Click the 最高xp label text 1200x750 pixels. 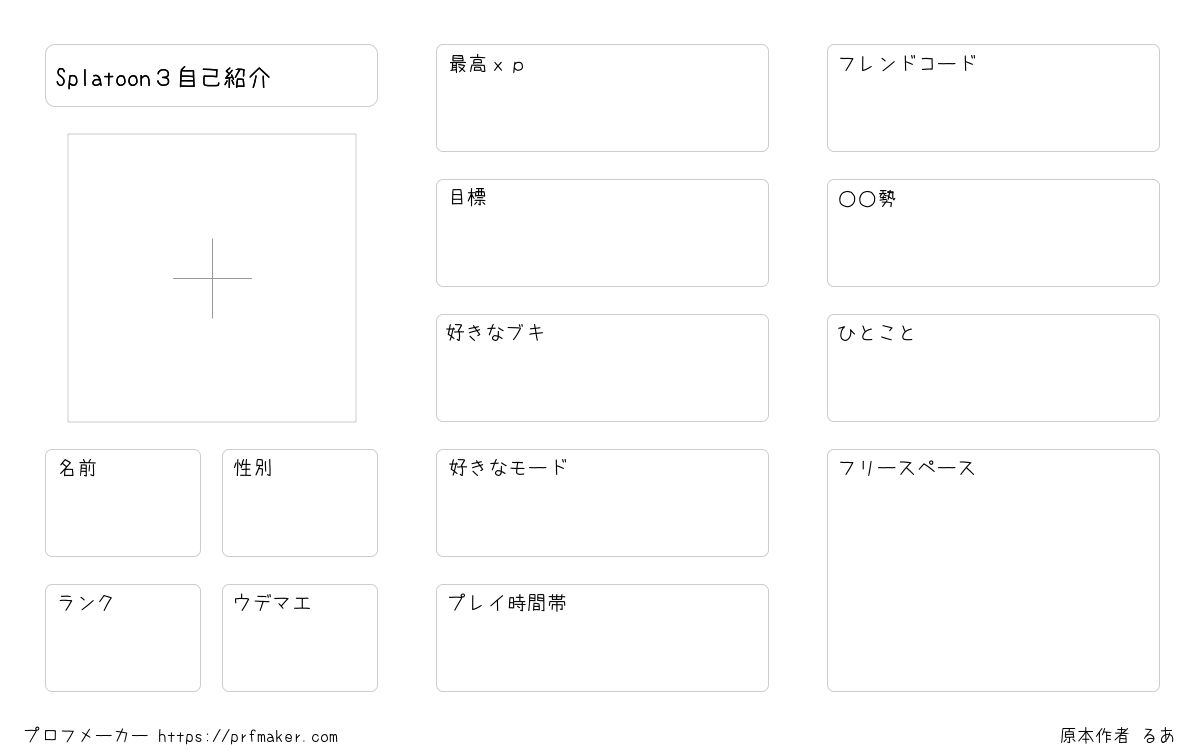point(487,65)
